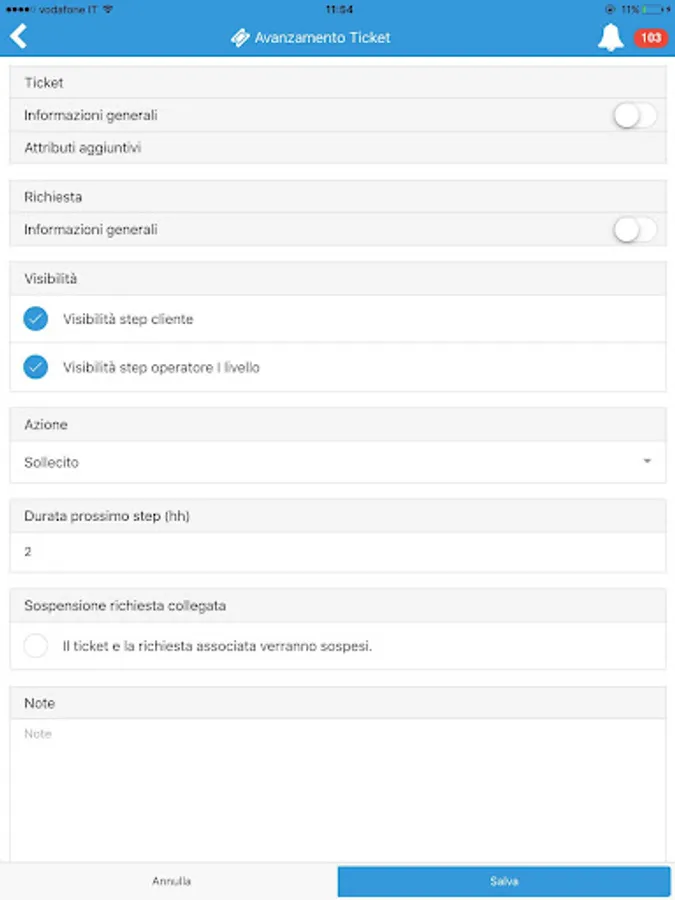Open the notifications bell
This screenshot has width=675, height=900.
click(610, 38)
